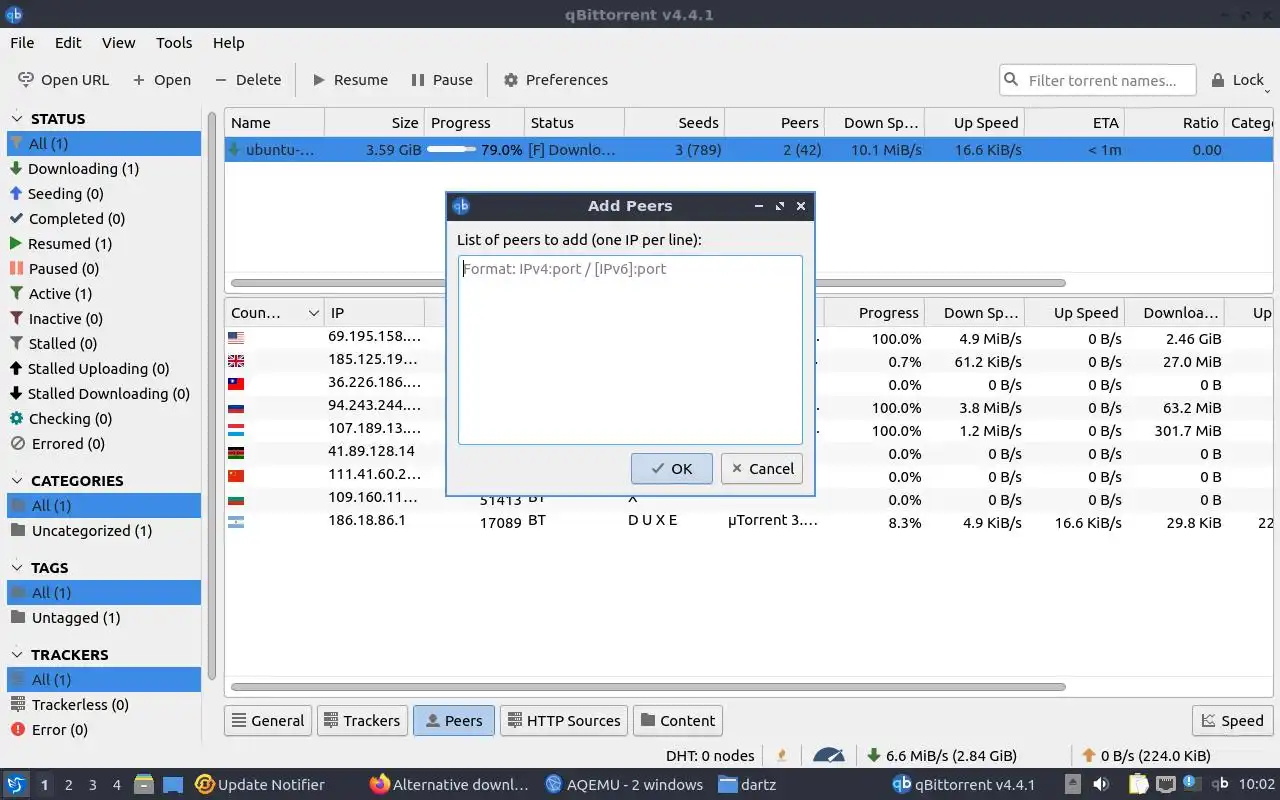Switch to the Trackers tab
The image size is (1280, 800).
(x=360, y=720)
